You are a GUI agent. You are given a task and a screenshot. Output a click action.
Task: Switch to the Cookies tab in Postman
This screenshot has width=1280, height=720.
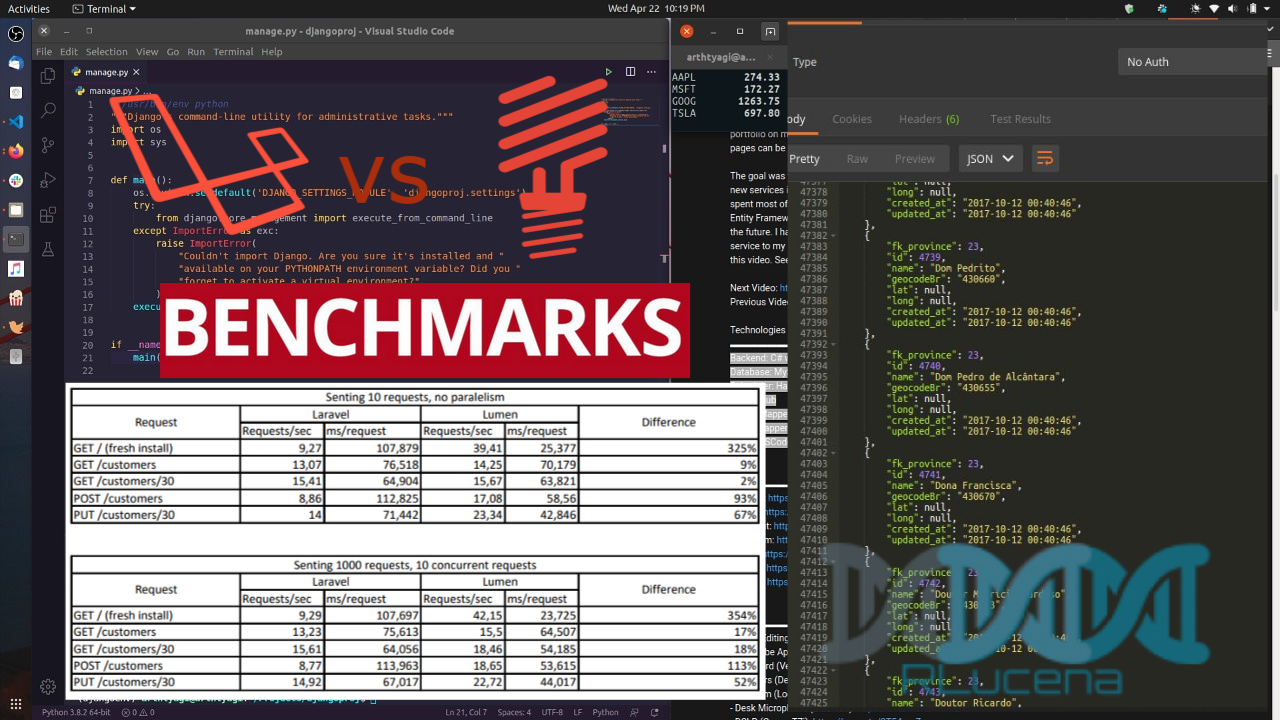pos(852,119)
